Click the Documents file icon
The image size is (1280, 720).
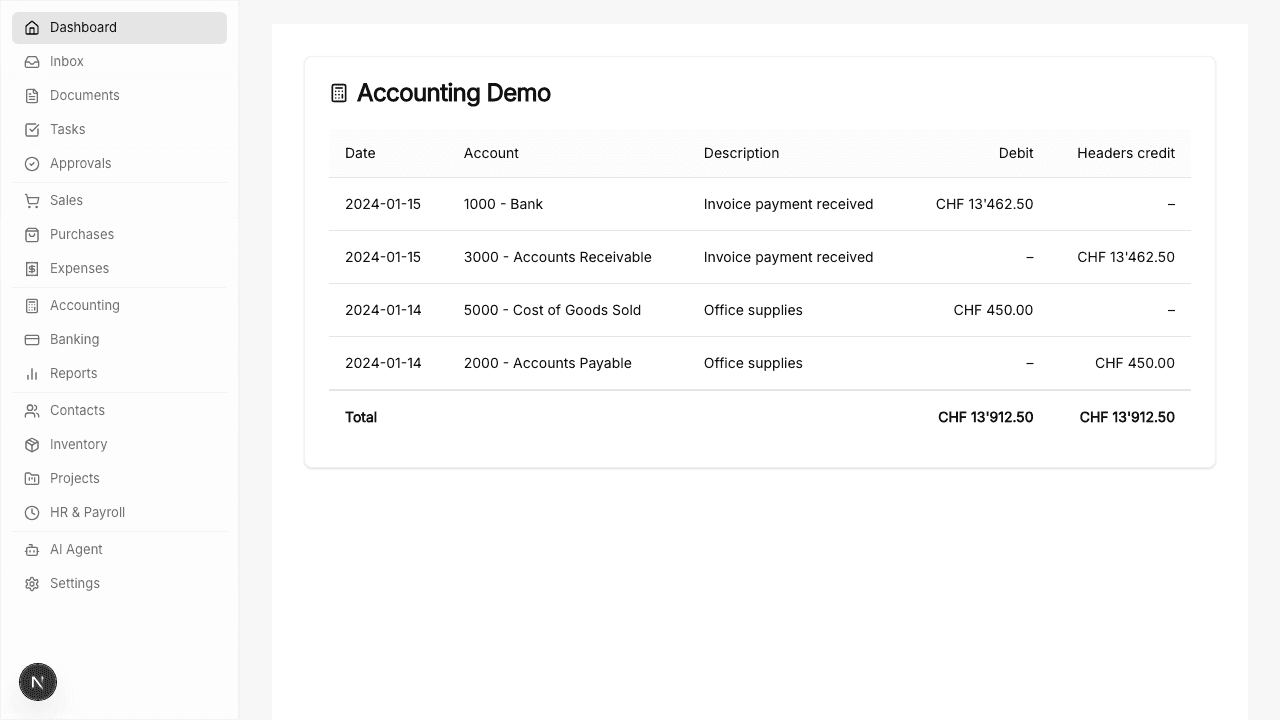click(32, 96)
